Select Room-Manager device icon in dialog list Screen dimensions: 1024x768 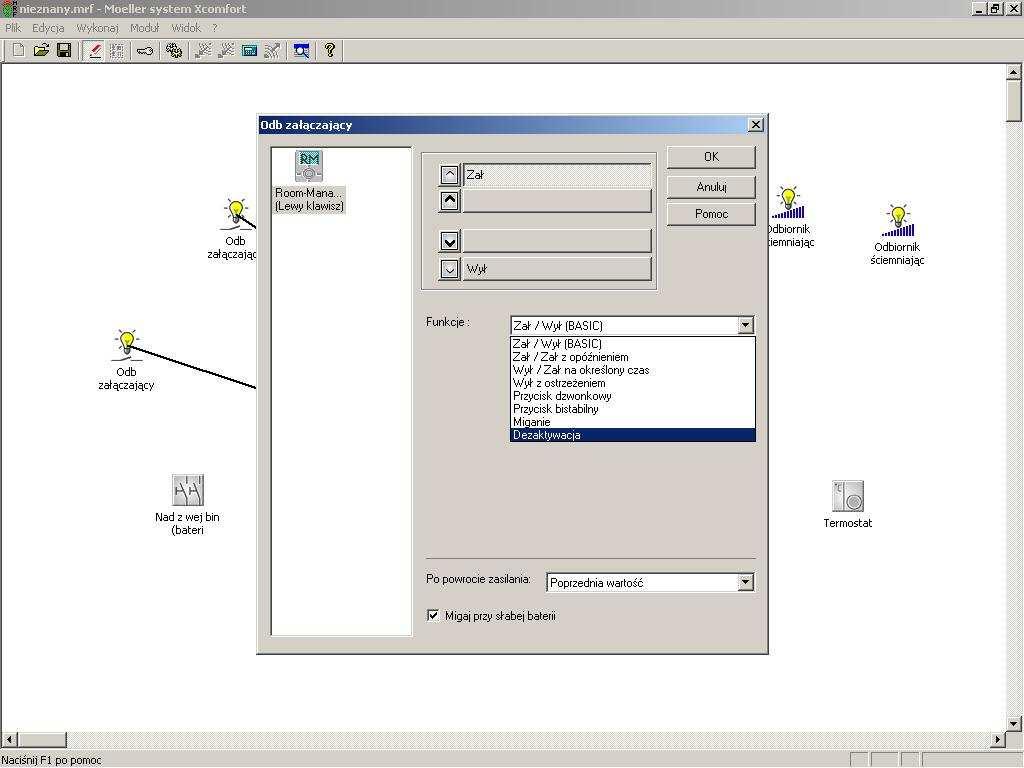click(x=309, y=166)
